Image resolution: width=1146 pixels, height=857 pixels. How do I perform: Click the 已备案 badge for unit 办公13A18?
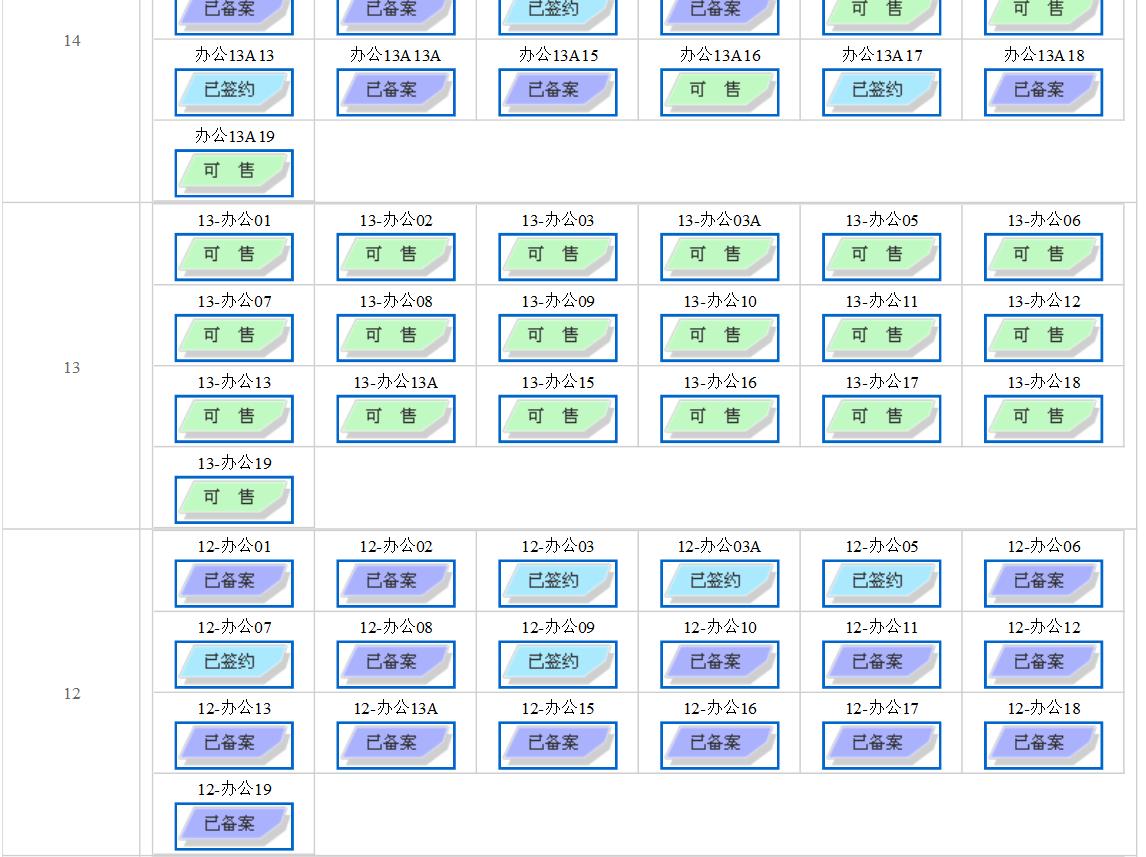tap(1043, 91)
